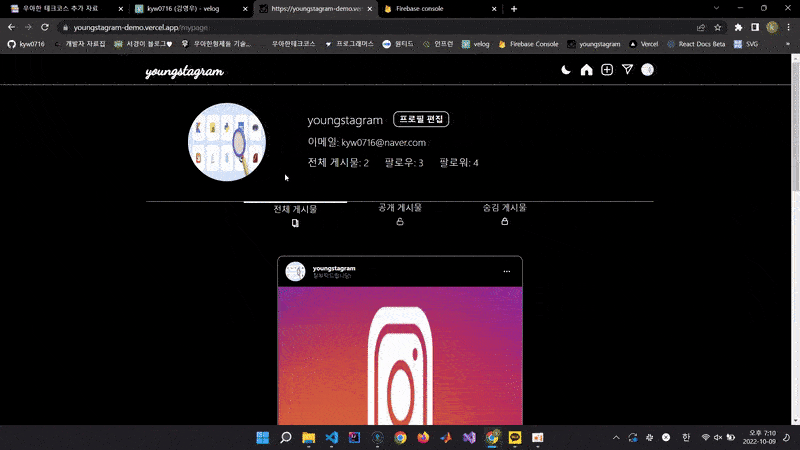
Task: Share this page icon in address bar
Action: pyautogui.click(x=701, y=28)
